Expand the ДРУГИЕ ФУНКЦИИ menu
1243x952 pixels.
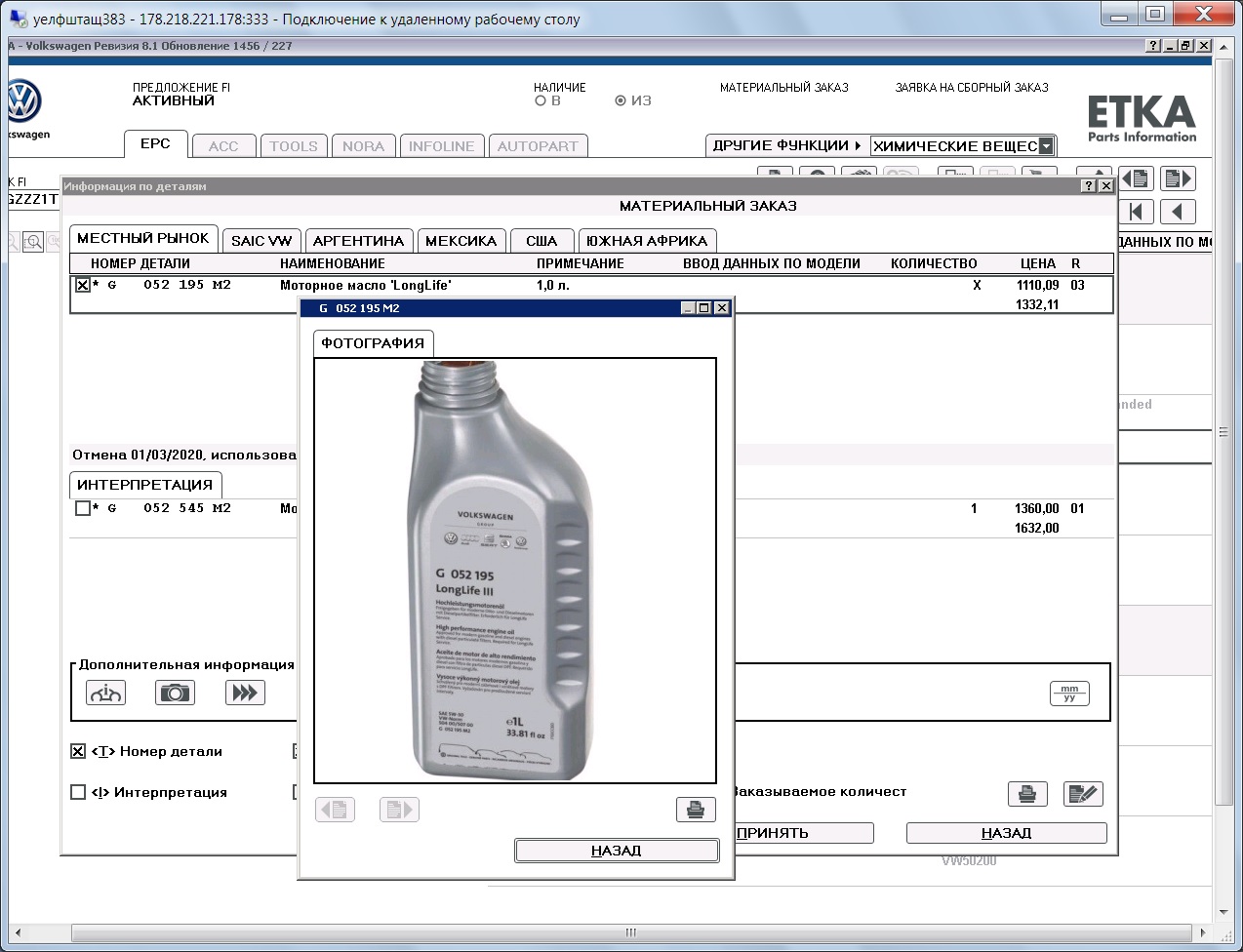point(786,145)
